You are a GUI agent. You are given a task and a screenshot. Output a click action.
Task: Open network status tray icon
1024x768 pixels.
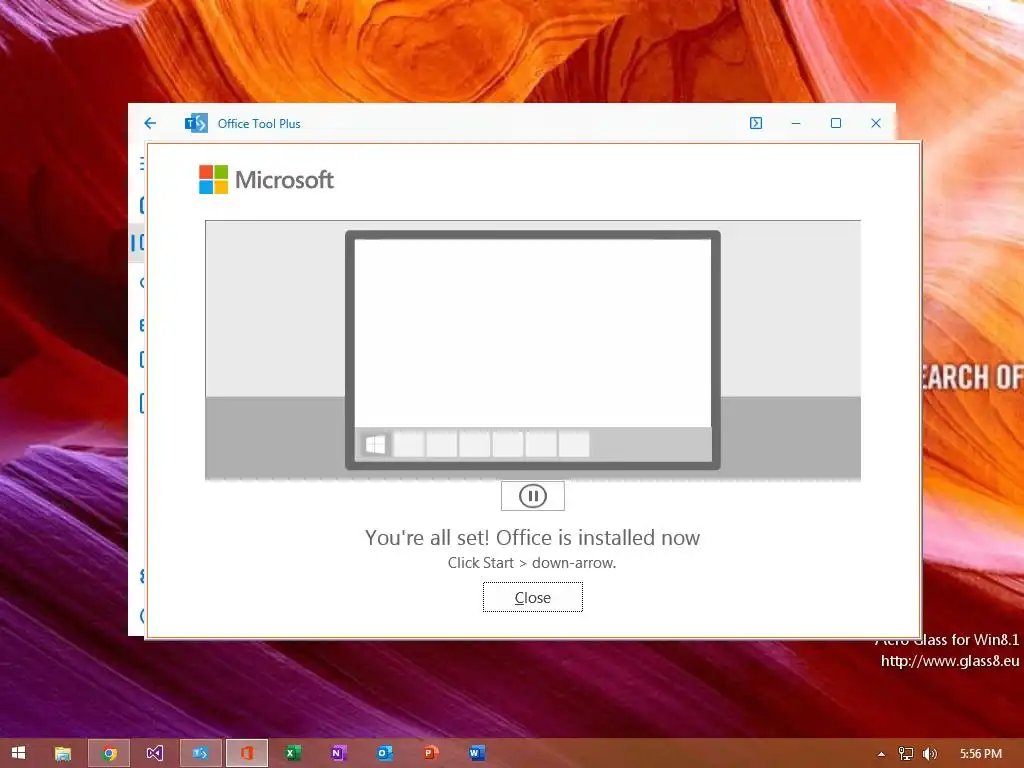point(906,754)
